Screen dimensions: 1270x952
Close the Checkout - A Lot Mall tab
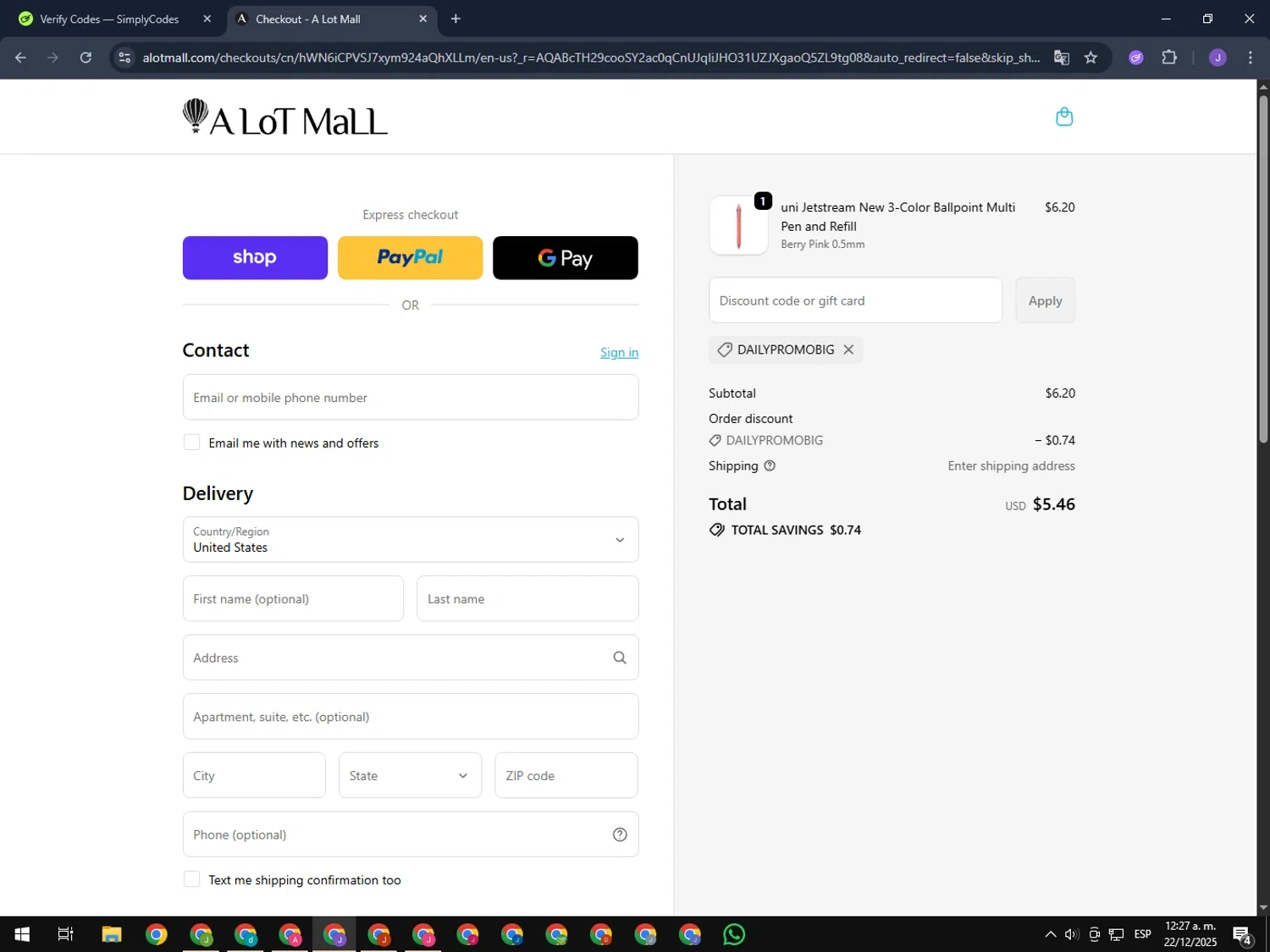pos(422,19)
